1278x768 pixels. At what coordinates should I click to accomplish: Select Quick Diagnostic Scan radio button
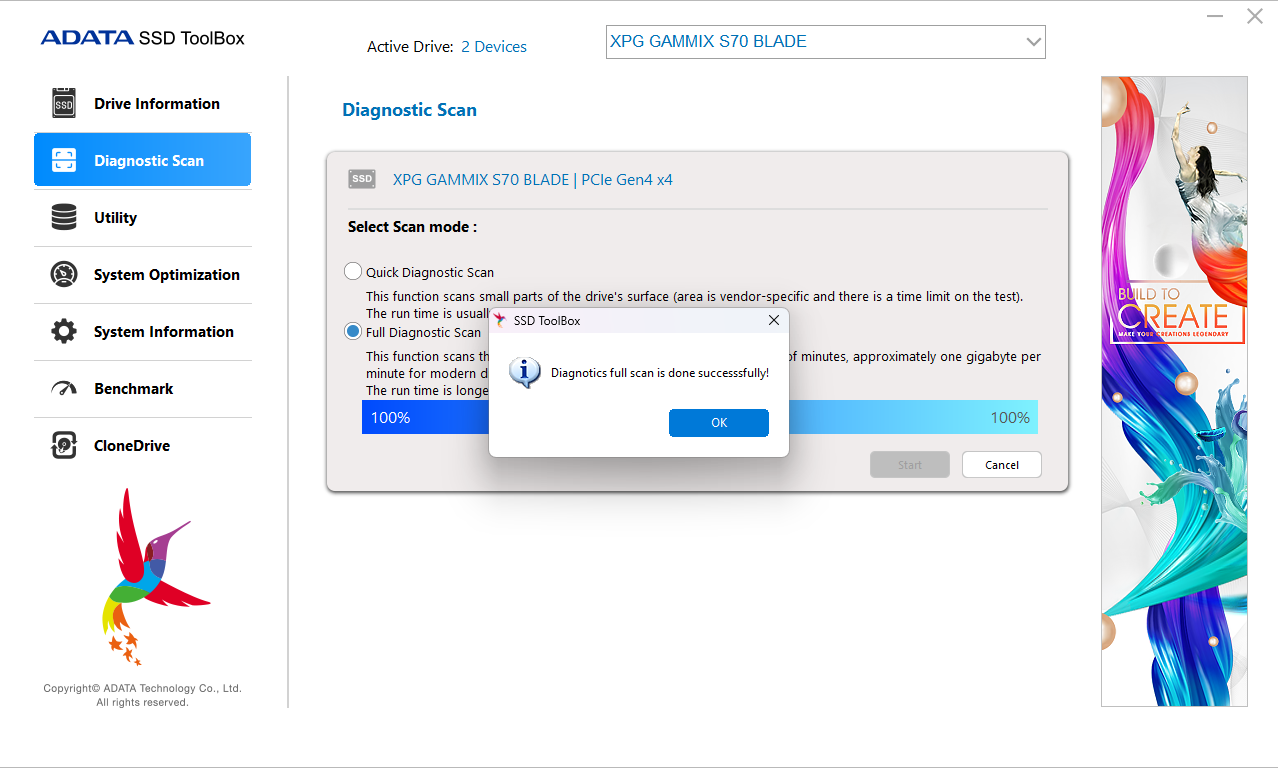coord(353,271)
